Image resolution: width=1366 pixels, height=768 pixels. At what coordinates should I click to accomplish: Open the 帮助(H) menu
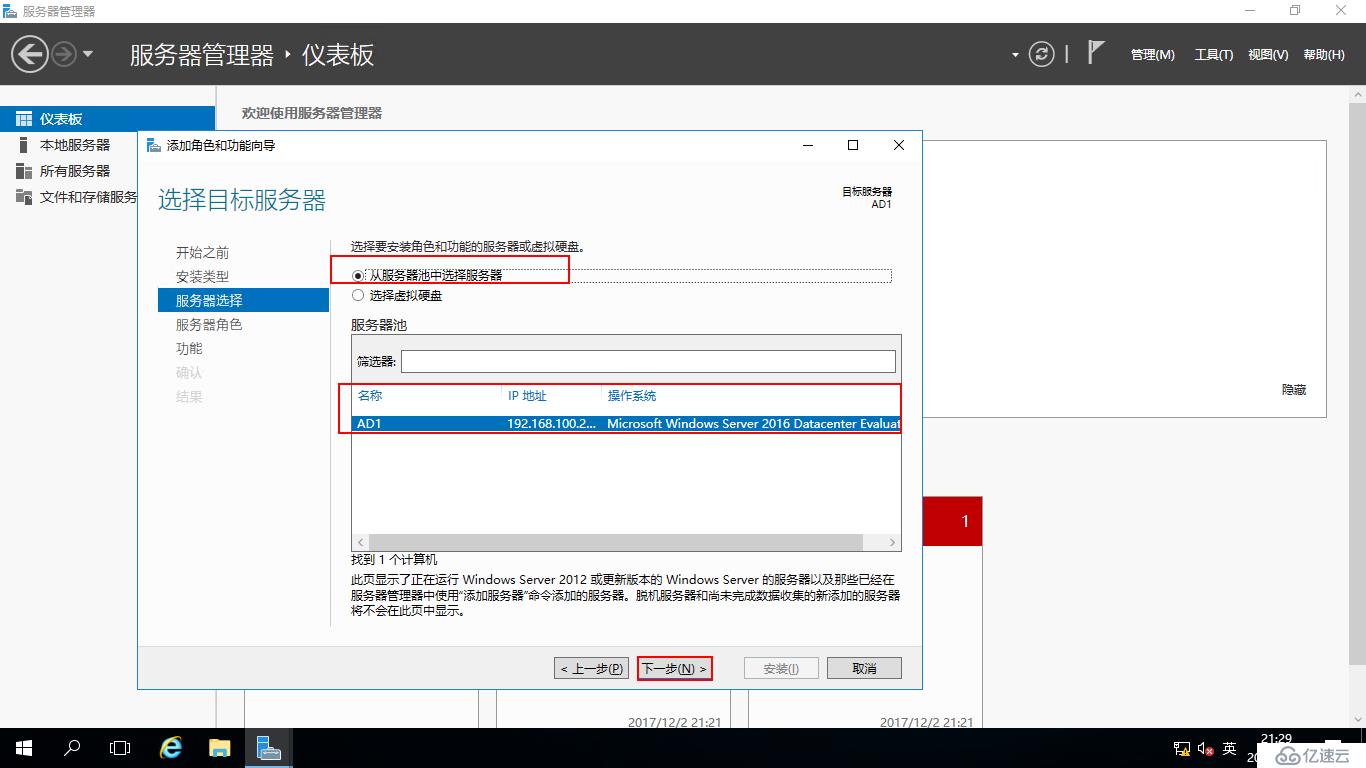click(x=1324, y=55)
